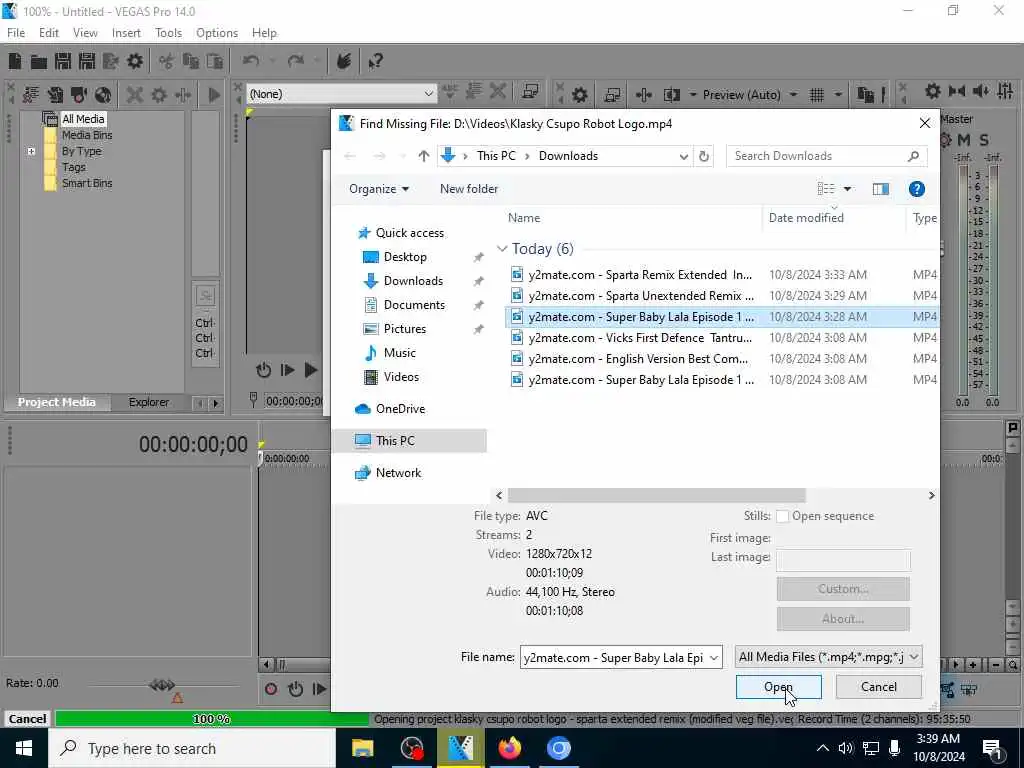Image resolution: width=1024 pixels, height=768 pixels.
Task: Open Mixing Console faders icon
Action: (1005, 91)
